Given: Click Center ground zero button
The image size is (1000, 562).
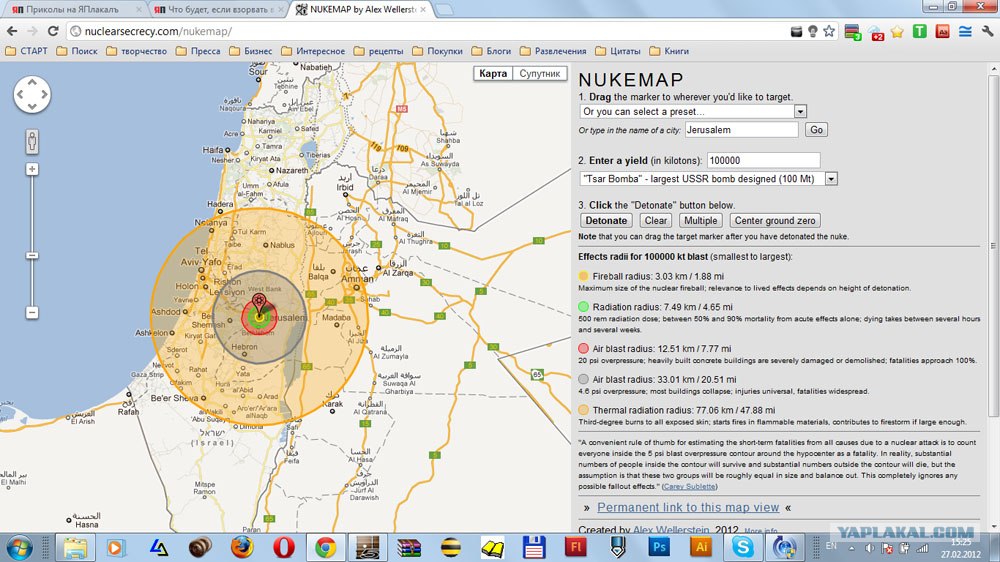Looking at the screenshot, I should pos(775,221).
